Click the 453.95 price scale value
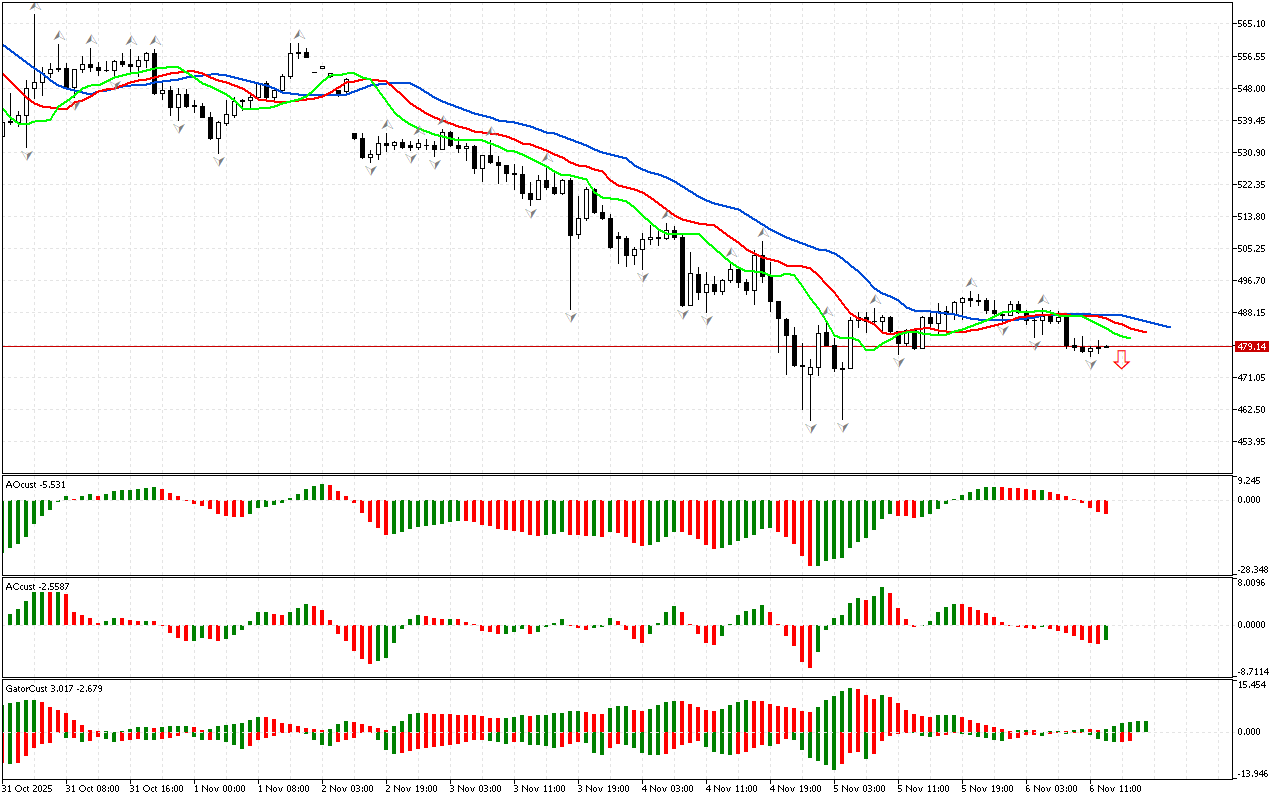 point(1251,441)
